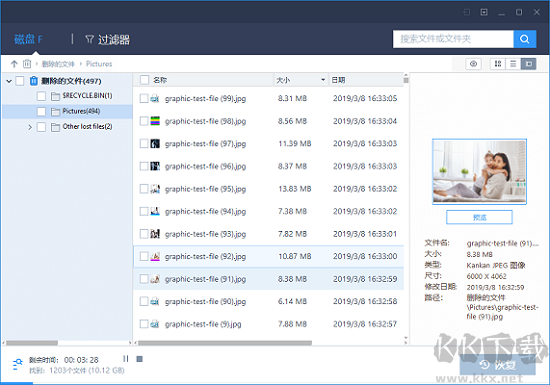Click thumbnail icon of graphic-test-file (93).jpg
Image resolution: width=550 pixels, height=385 pixels.
pos(155,234)
